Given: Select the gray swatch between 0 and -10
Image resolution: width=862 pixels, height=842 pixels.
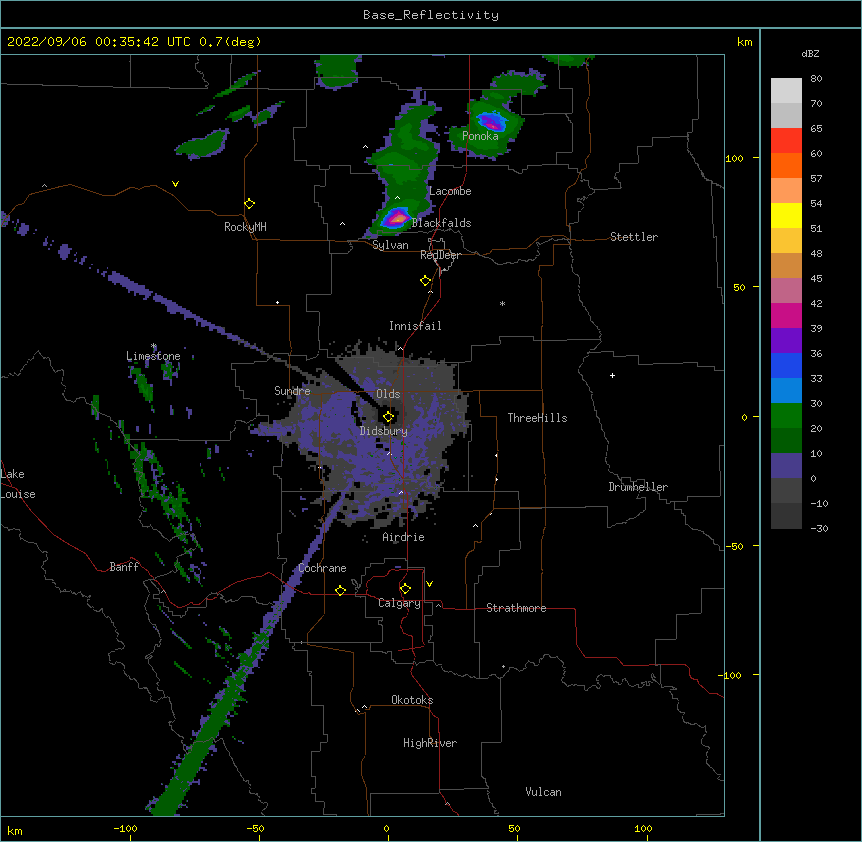Looking at the screenshot, I should [786, 490].
